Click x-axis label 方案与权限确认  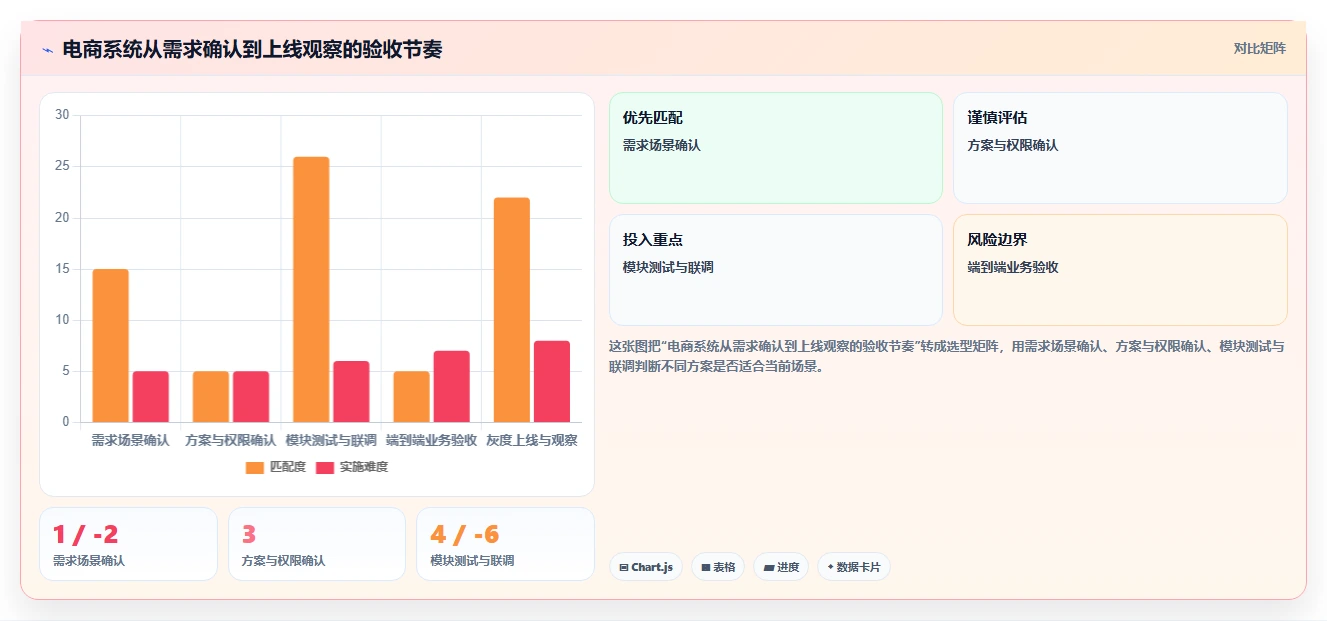click(231, 440)
